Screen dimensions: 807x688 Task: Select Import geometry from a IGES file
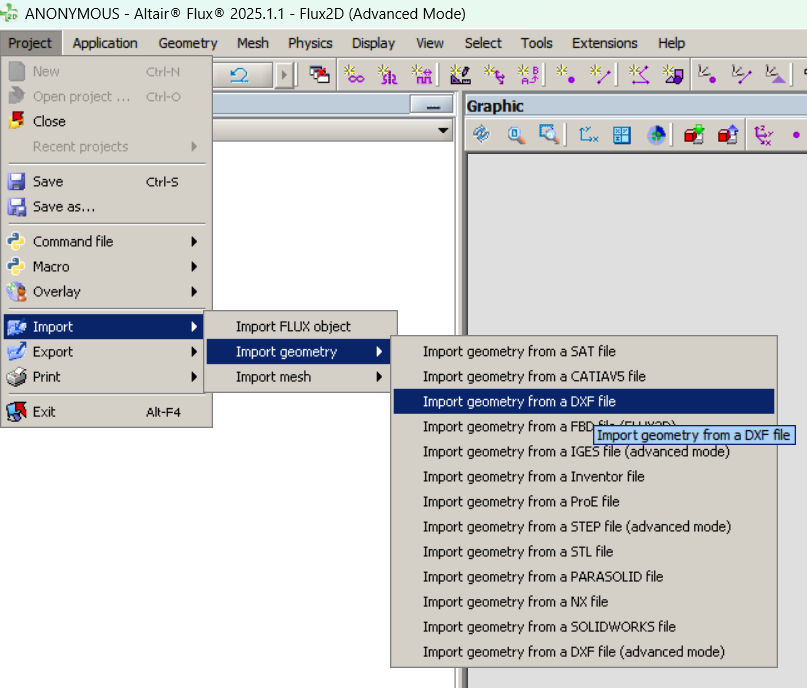584,452
